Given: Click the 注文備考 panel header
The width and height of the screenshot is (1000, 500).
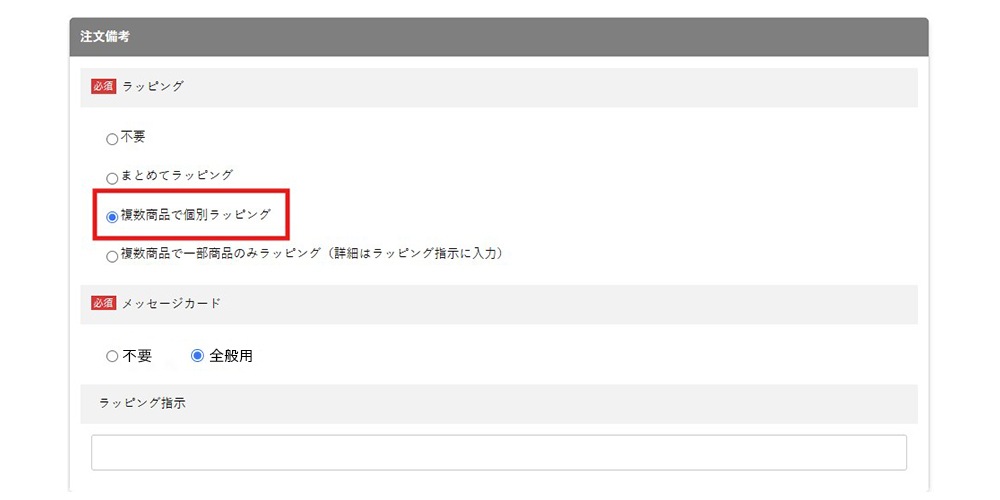Looking at the screenshot, I should [499, 37].
